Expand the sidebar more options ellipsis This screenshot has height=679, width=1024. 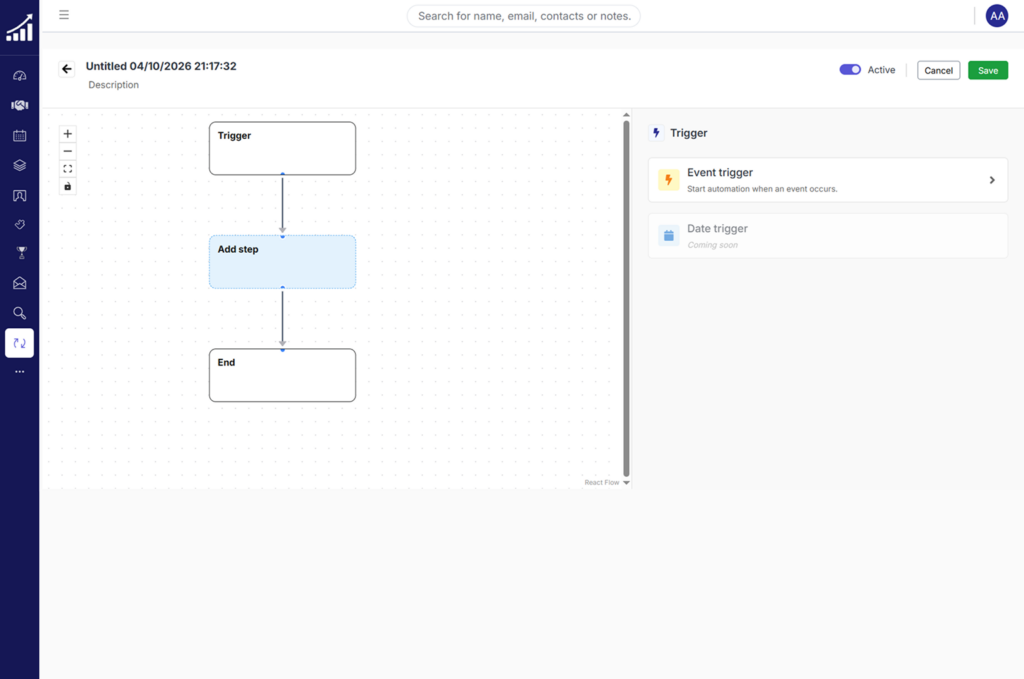point(19,372)
